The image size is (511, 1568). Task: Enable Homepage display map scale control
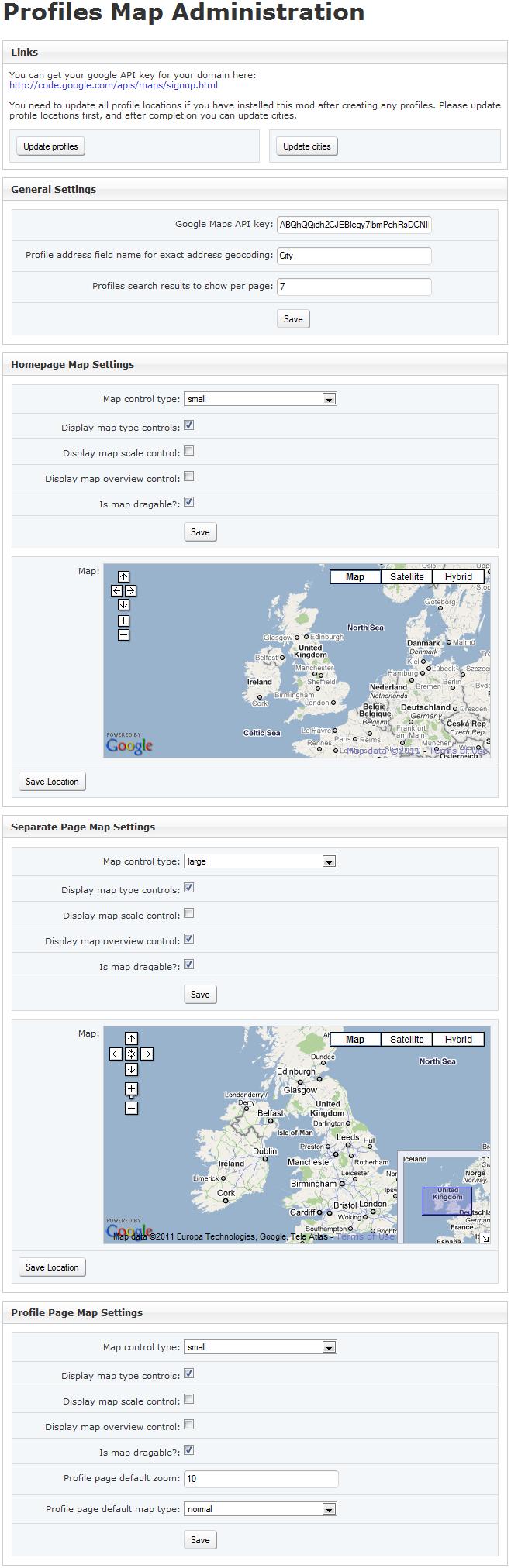pos(188,451)
